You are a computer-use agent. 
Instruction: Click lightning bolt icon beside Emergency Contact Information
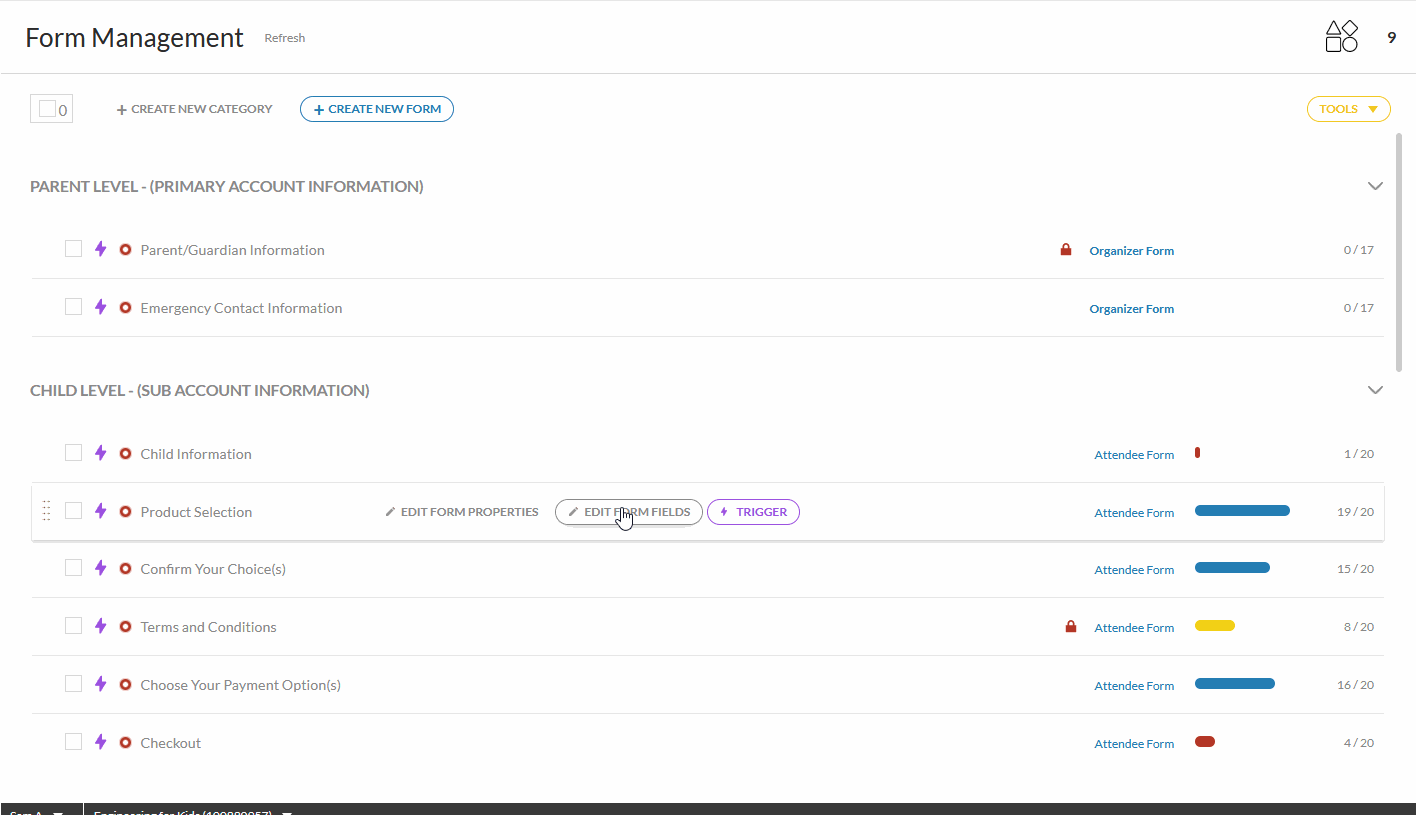(100, 307)
